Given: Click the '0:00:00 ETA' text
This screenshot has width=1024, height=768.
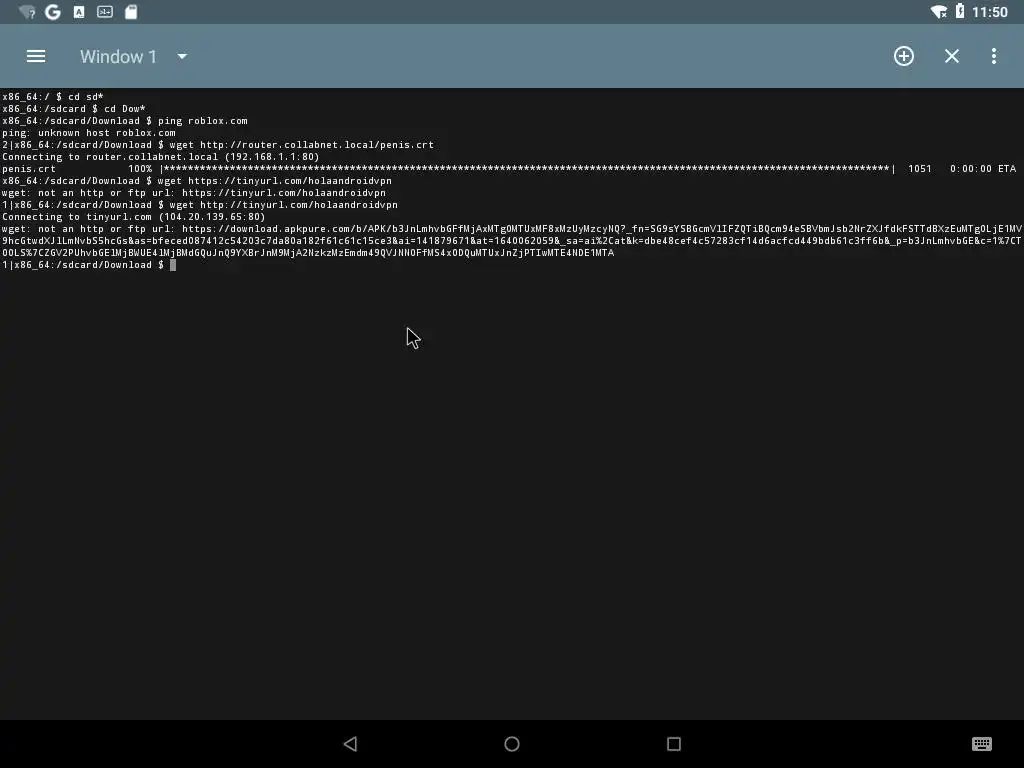Looking at the screenshot, I should pos(983,168).
